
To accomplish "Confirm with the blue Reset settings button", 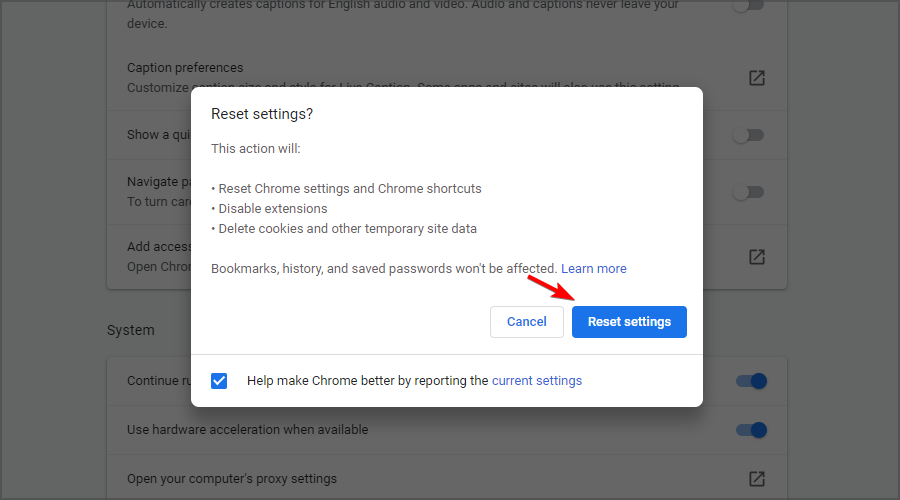I will pos(629,321).
